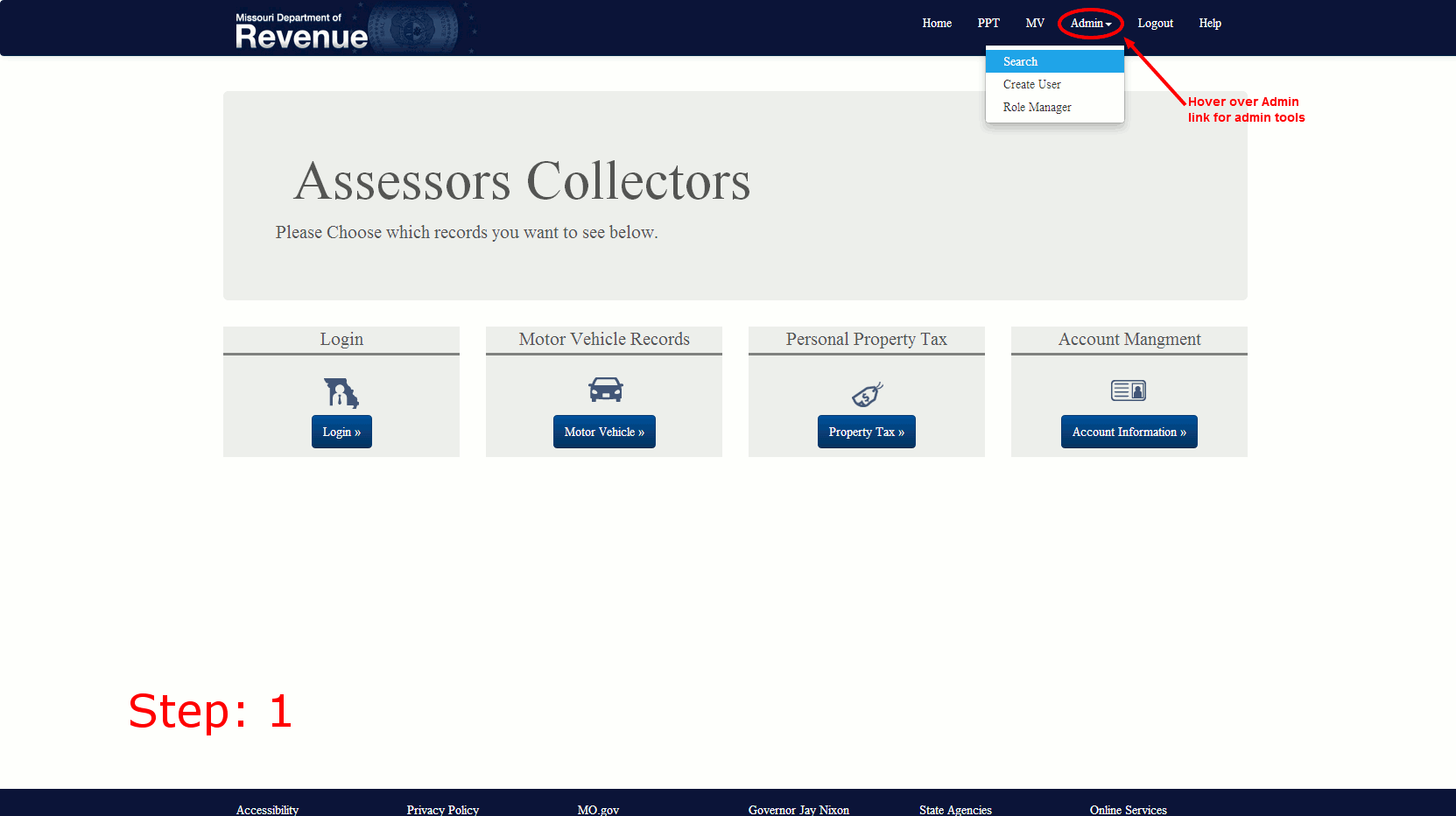Expand the Admin dropdown menu
The image size is (1456, 816).
(1090, 24)
